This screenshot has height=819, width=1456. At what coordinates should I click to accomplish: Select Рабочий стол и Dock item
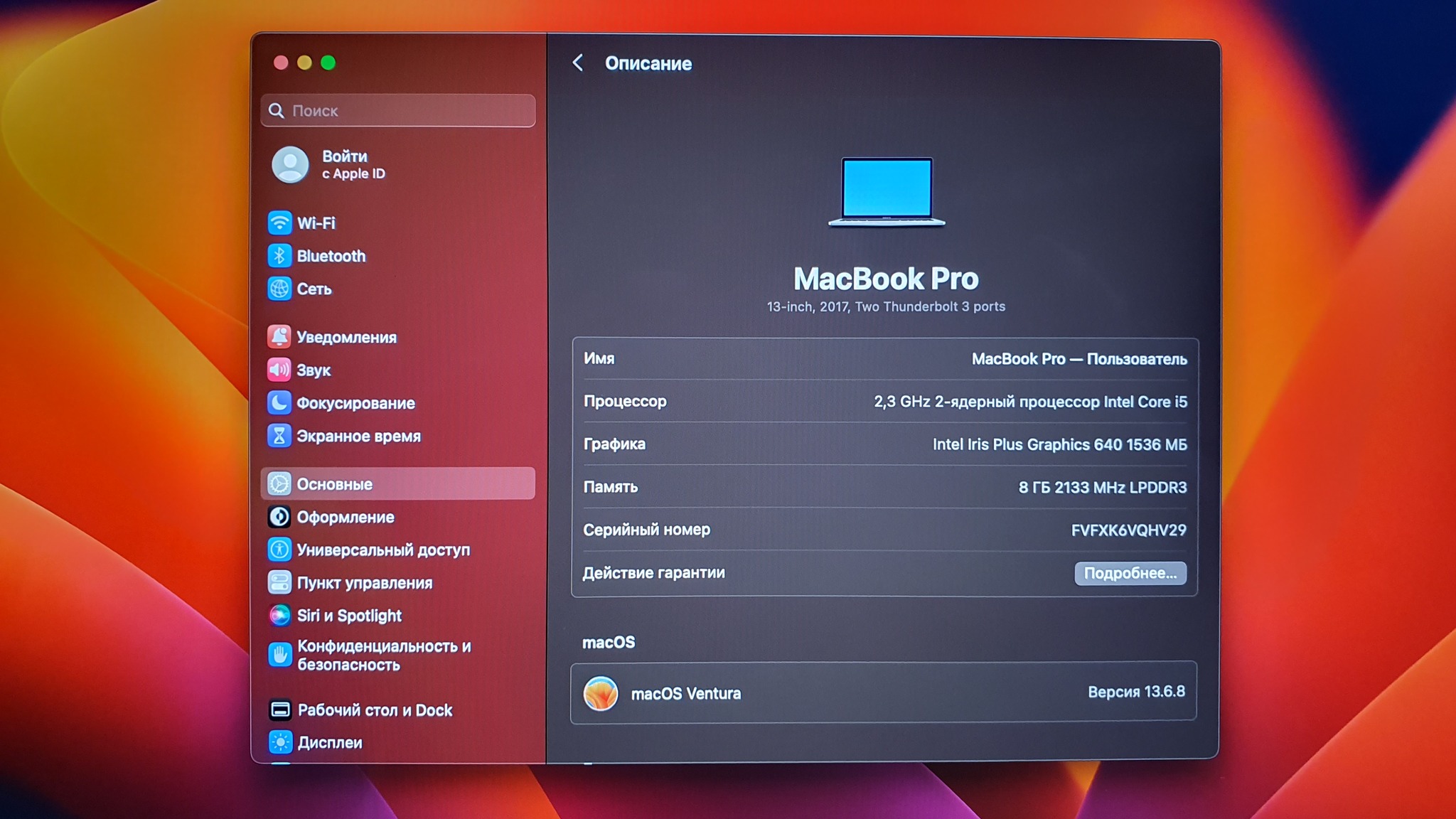coord(375,710)
